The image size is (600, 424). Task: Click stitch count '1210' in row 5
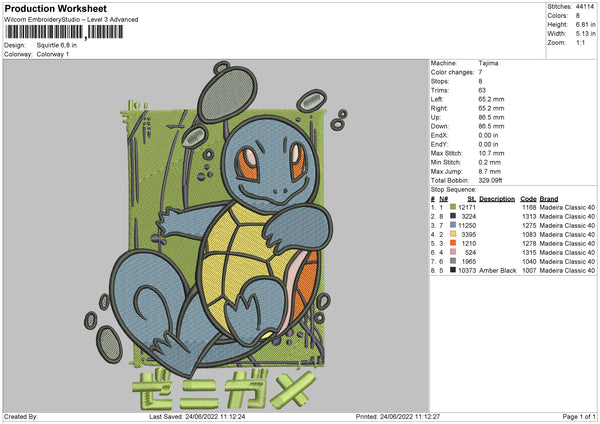[469, 243]
